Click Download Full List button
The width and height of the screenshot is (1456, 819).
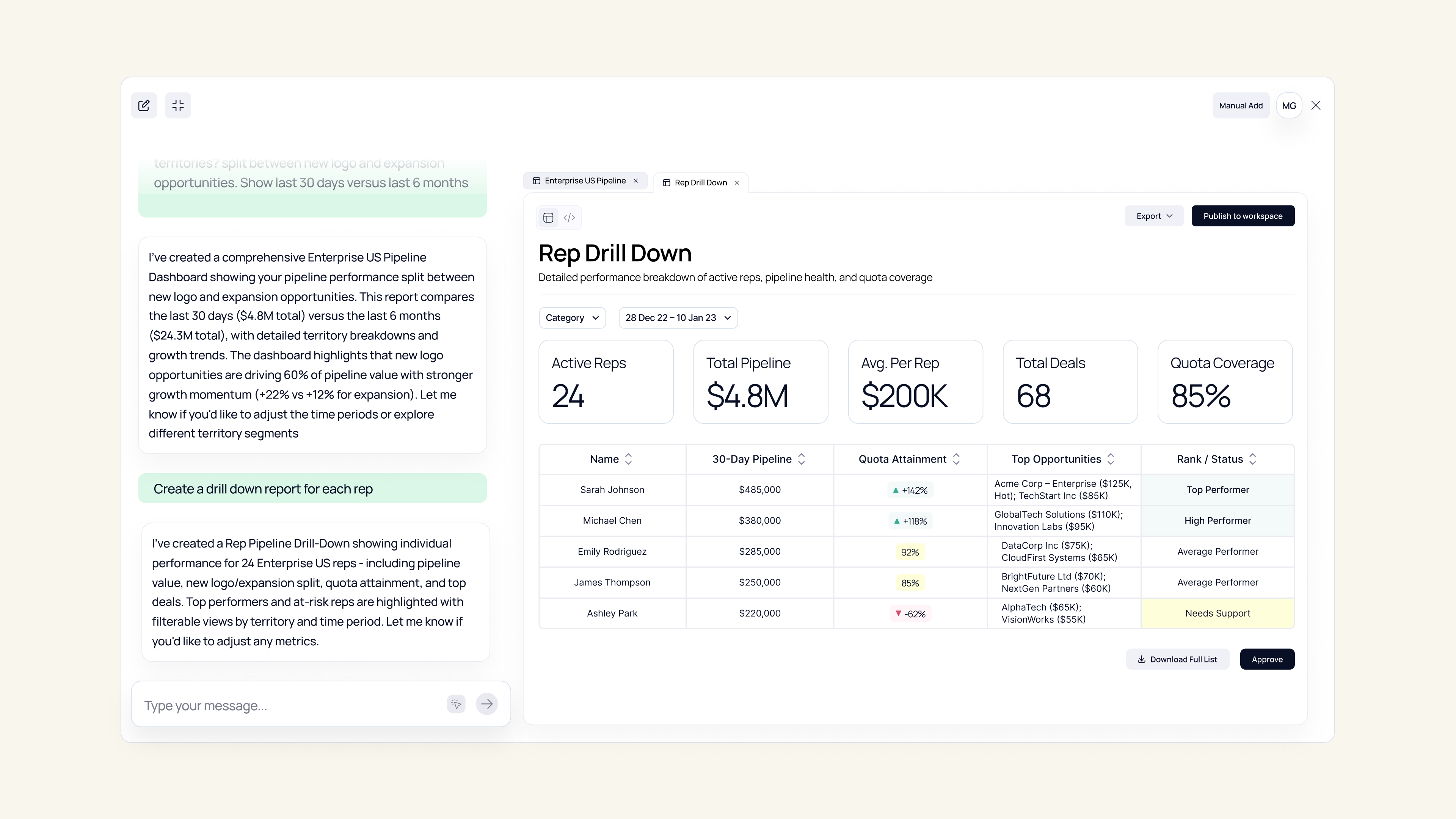pyautogui.click(x=1177, y=659)
